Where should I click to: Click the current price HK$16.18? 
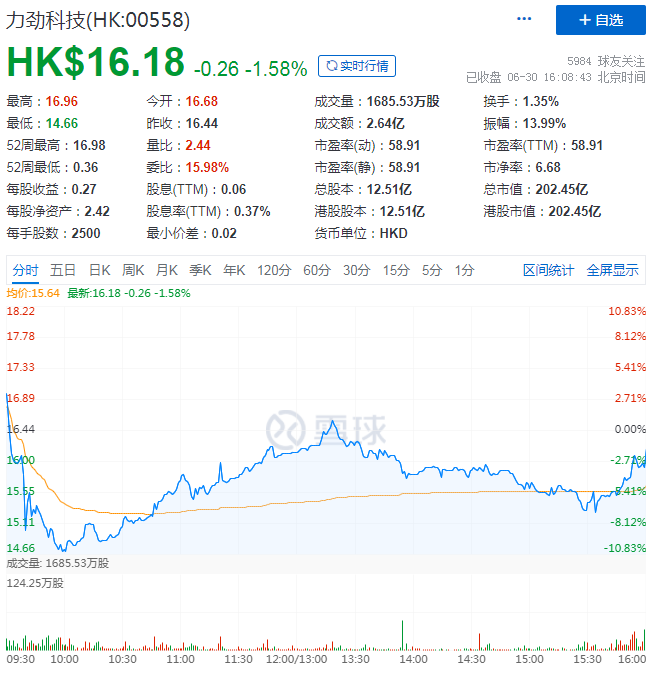click(95, 61)
